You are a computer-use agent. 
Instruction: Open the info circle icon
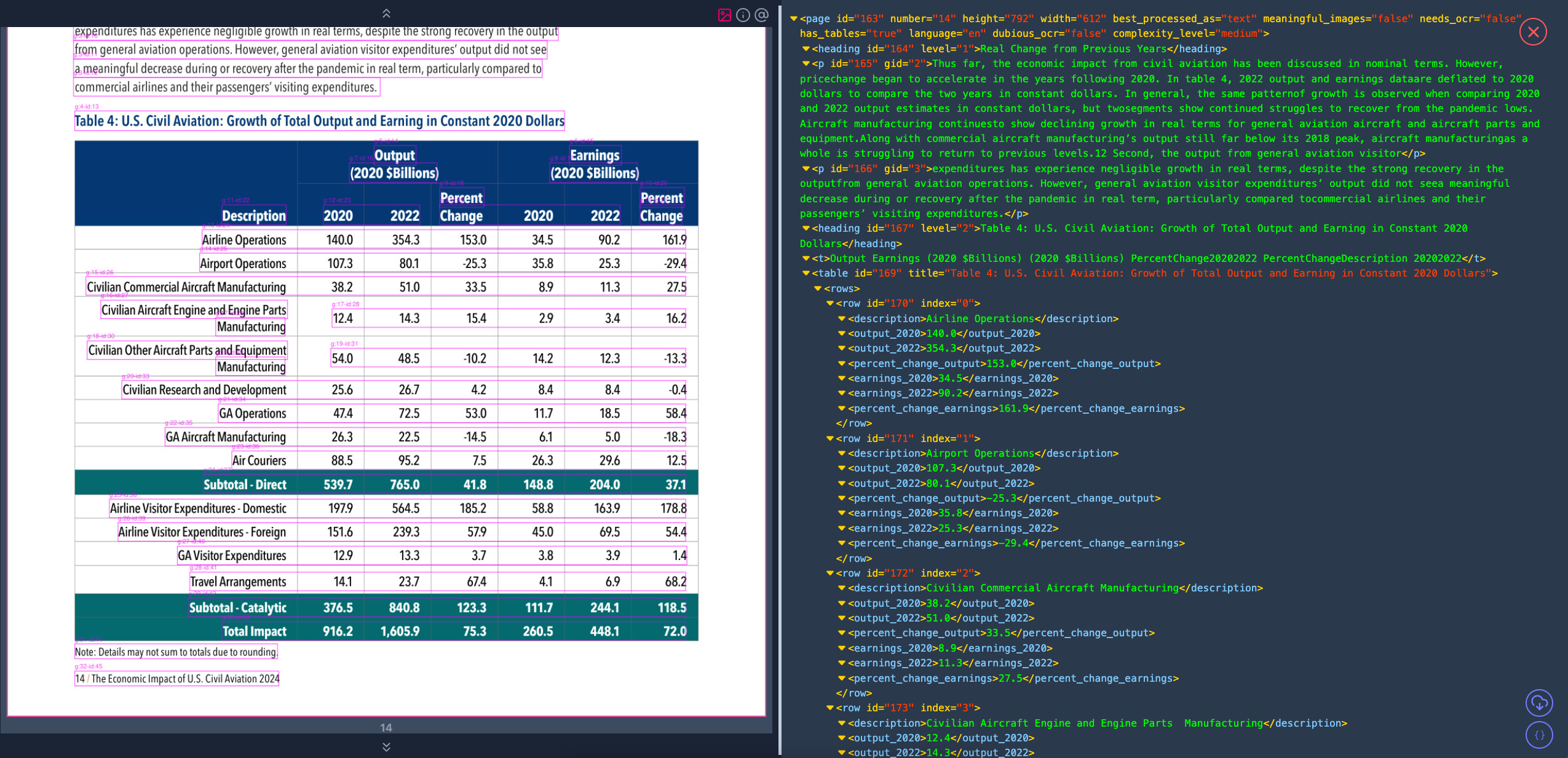click(743, 15)
